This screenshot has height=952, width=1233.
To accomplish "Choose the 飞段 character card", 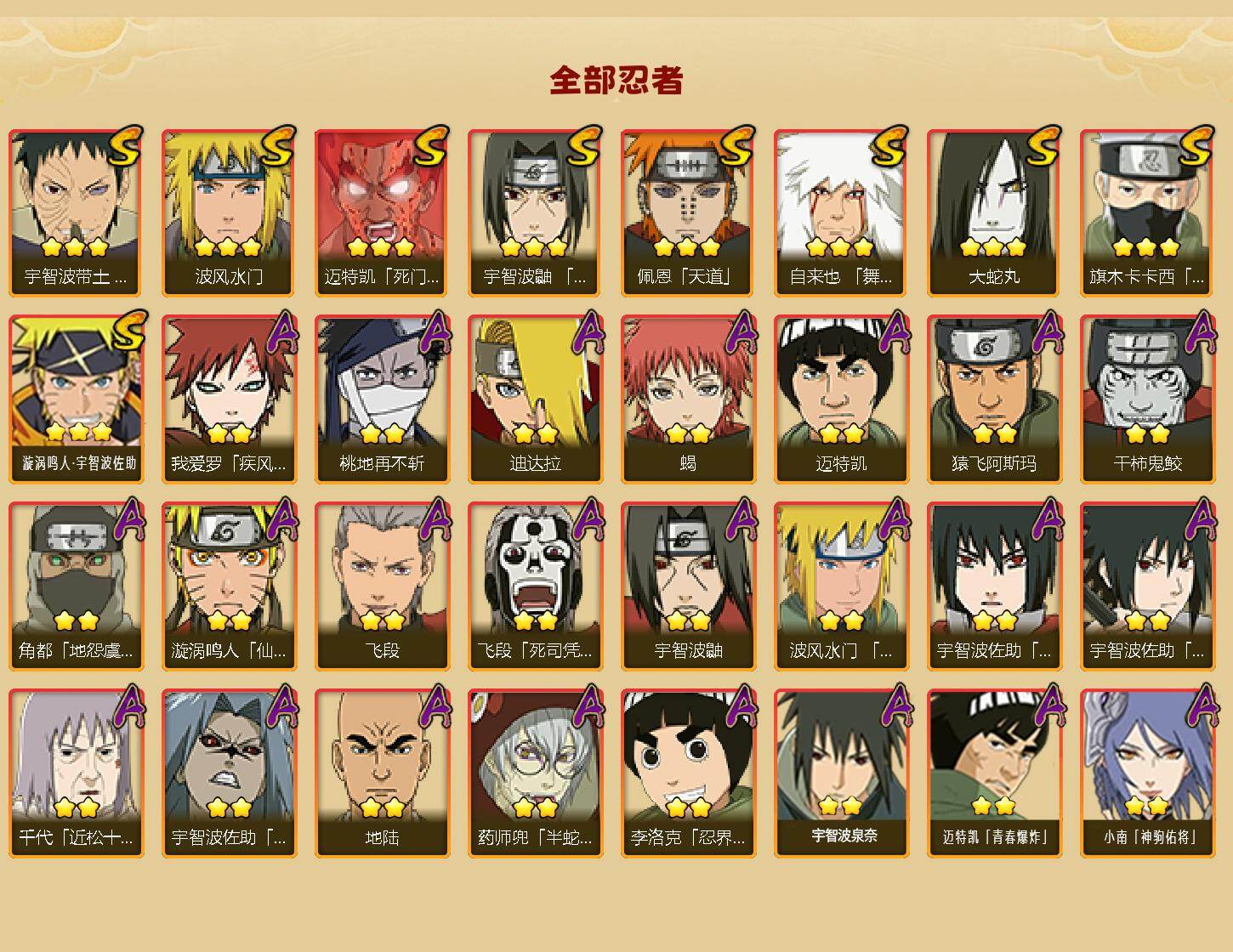I will click(x=382, y=586).
